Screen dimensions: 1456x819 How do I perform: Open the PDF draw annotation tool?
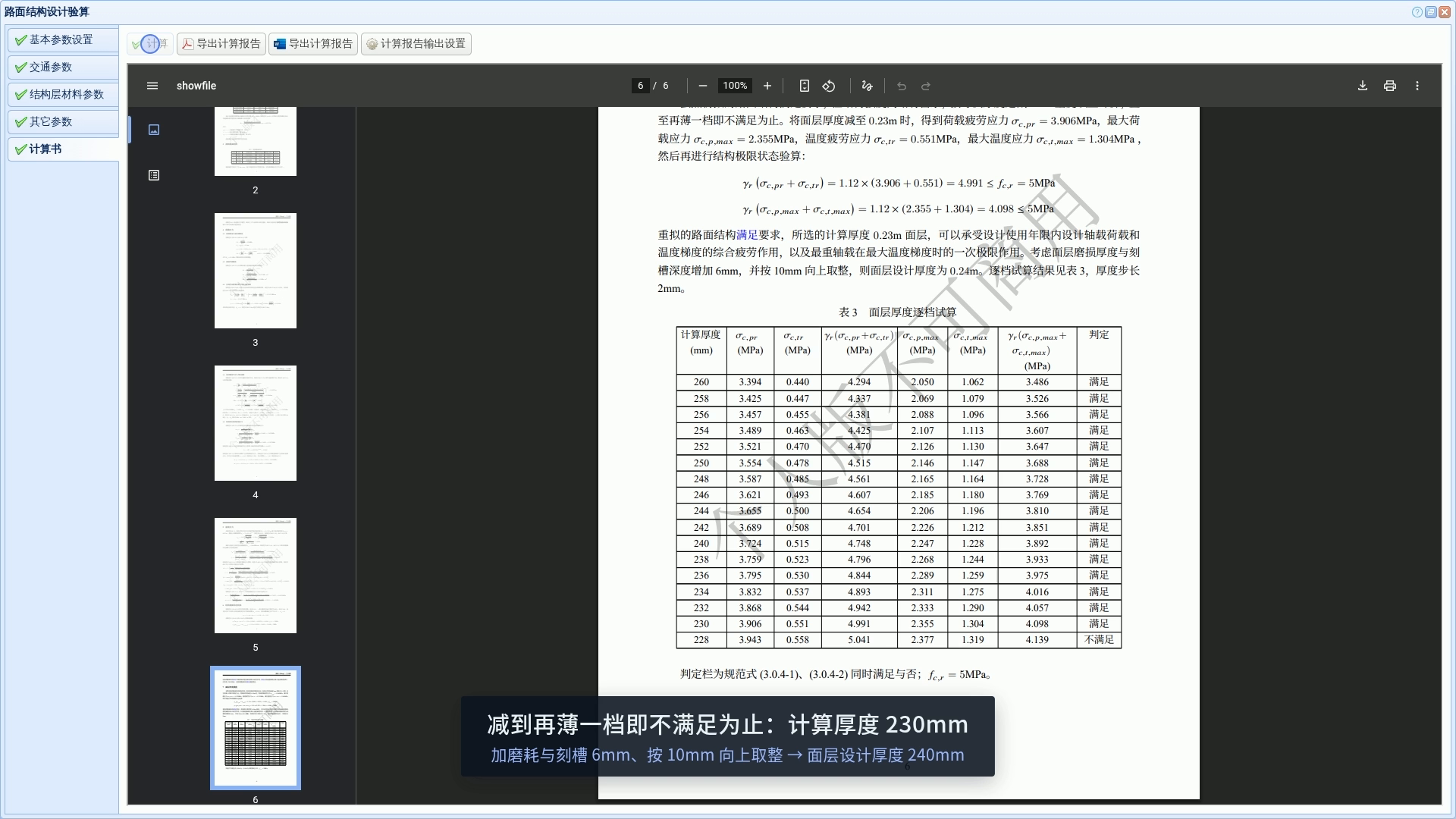tap(867, 86)
